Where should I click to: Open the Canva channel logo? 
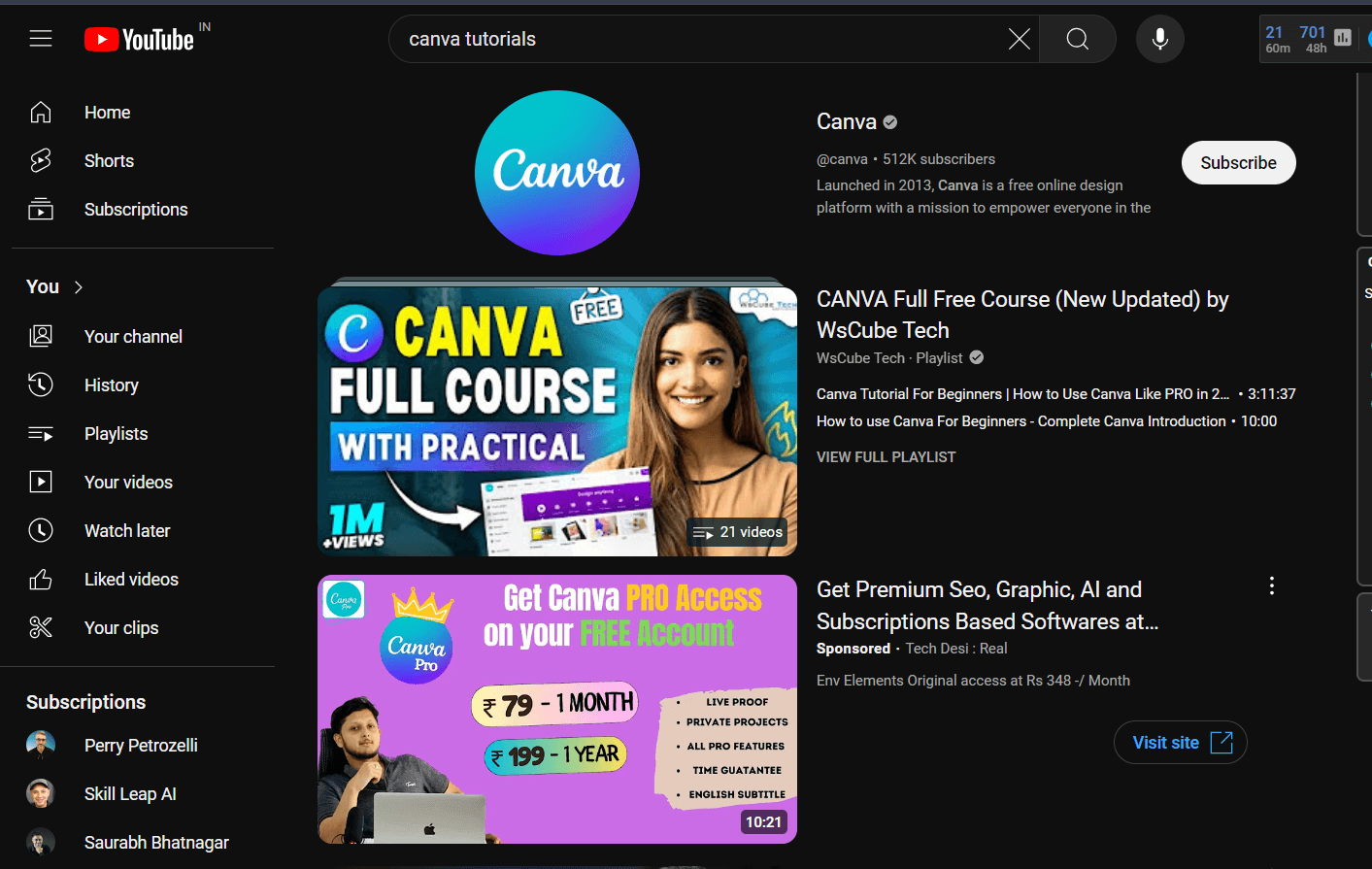(557, 173)
